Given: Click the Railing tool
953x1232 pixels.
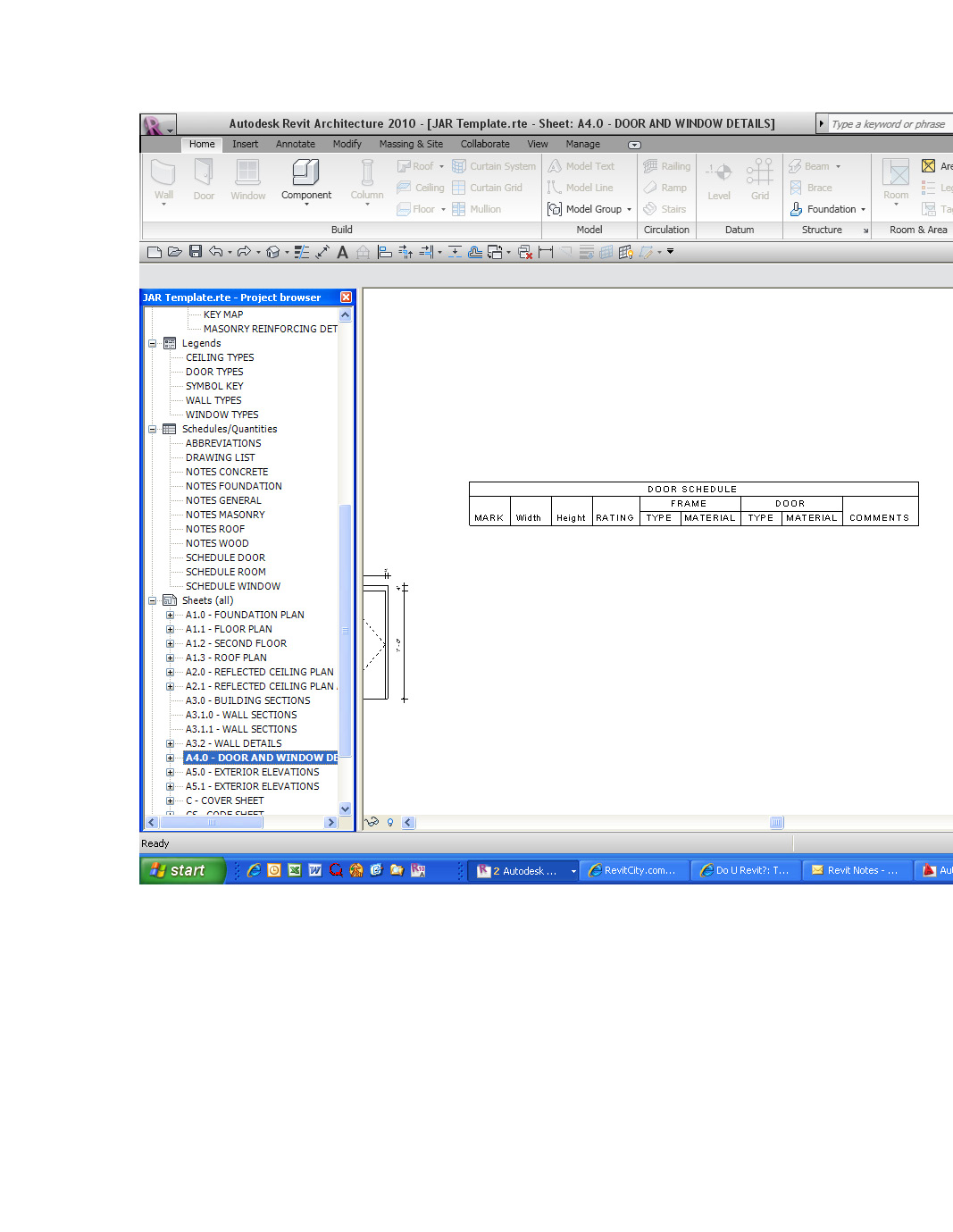Looking at the screenshot, I should coord(667,166).
